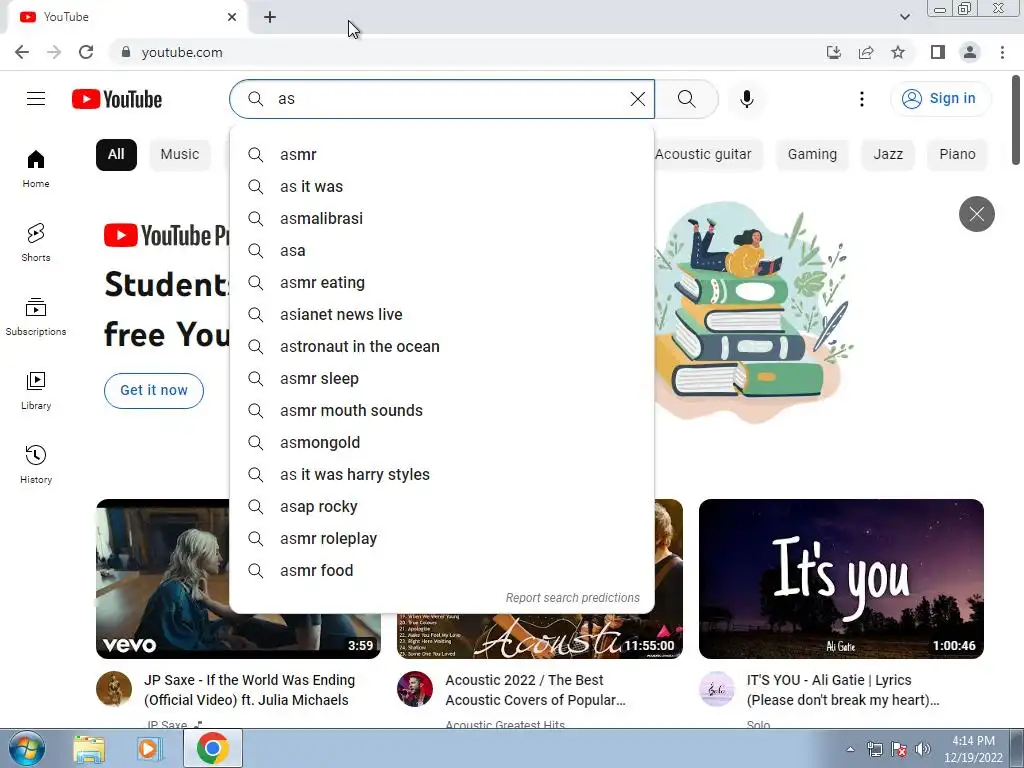Screen dimensions: 1024x768
Task: Click the Acoustic Greatest Hits channel avatar
Action: point(415,689)
